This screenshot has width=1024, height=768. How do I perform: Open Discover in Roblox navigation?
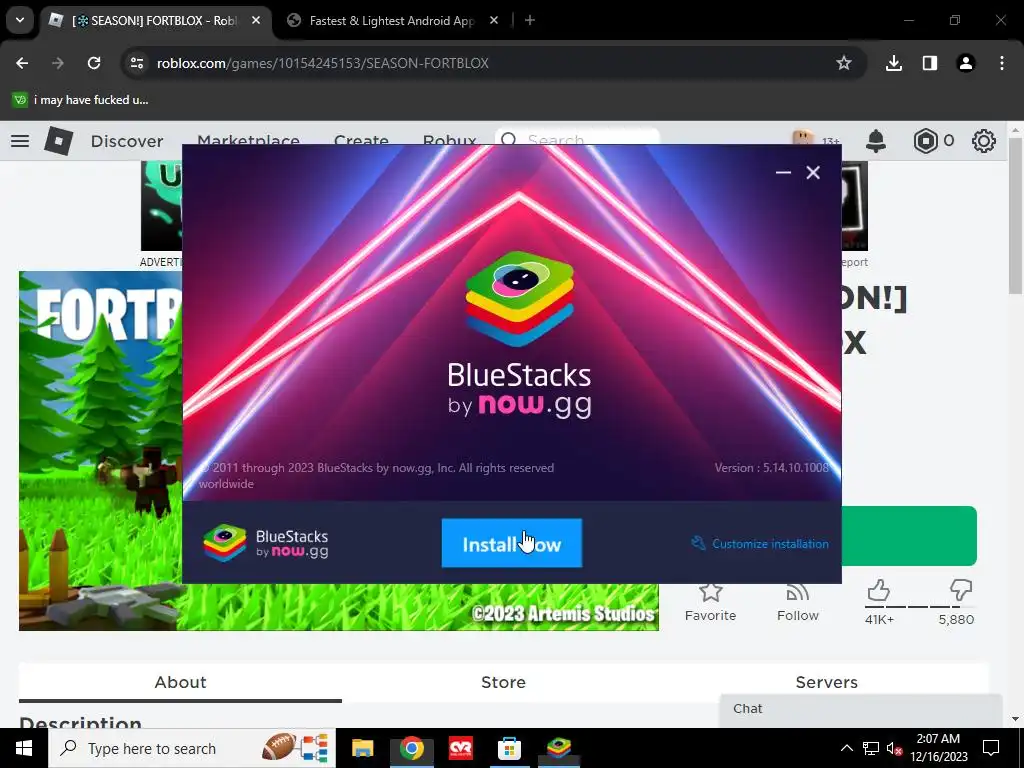127,141
